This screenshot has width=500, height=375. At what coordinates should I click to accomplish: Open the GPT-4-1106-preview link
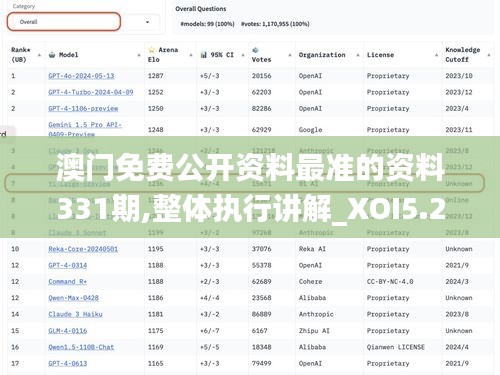pyautogui.click(x=83, y=109)
